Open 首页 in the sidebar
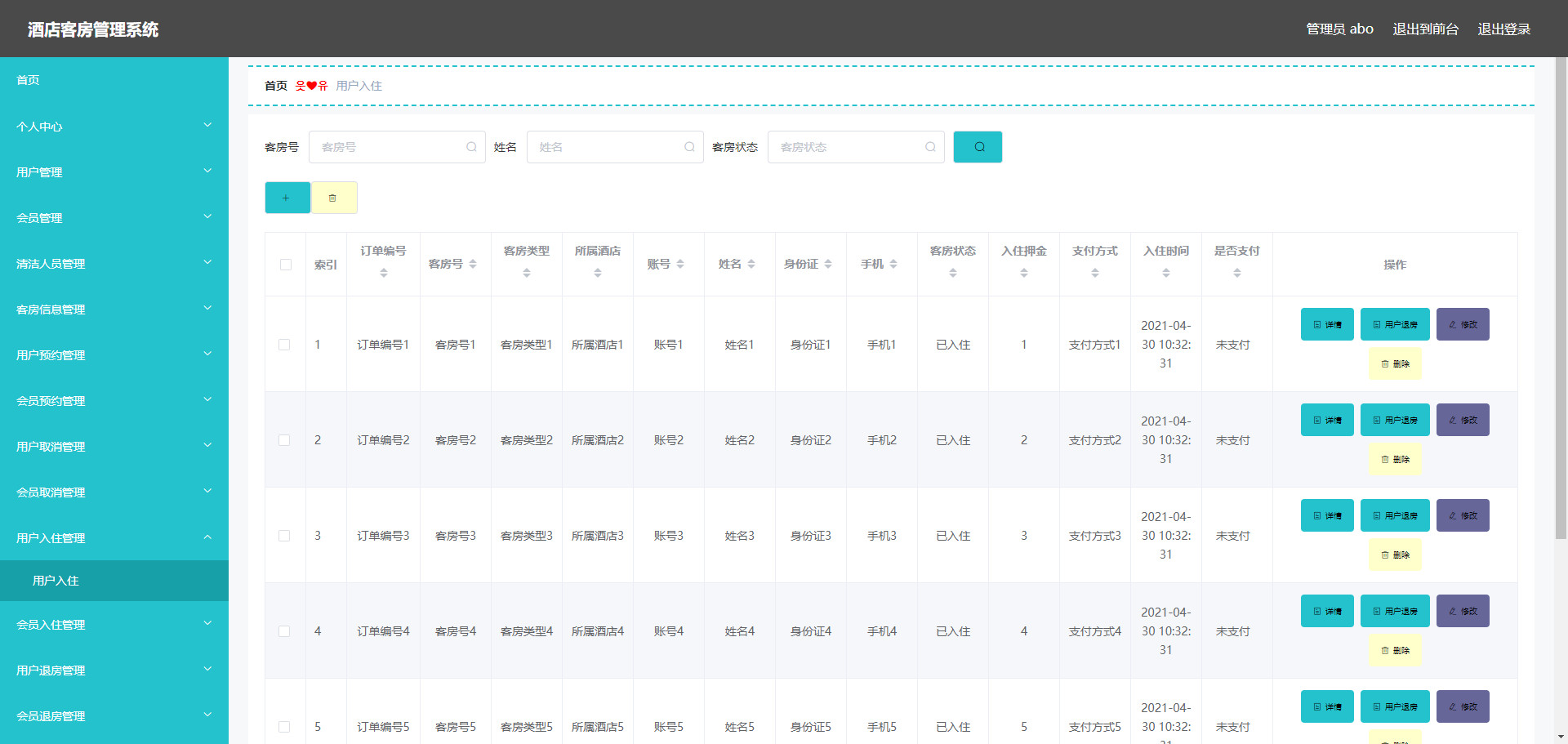 (x=114, y=80)
